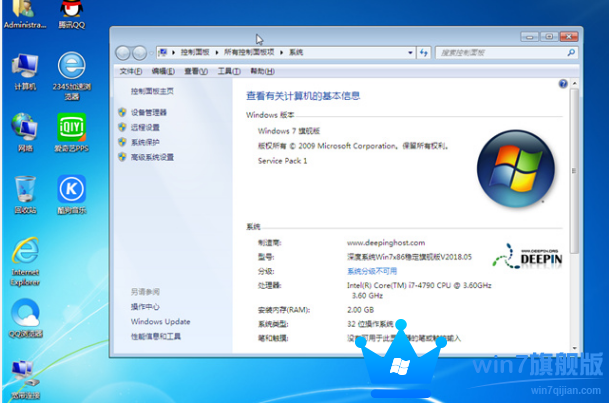The width and height of the screenshot is (609, 403).
Task: Expand the address bar history dropdown arrow
Action: [410, 52]
